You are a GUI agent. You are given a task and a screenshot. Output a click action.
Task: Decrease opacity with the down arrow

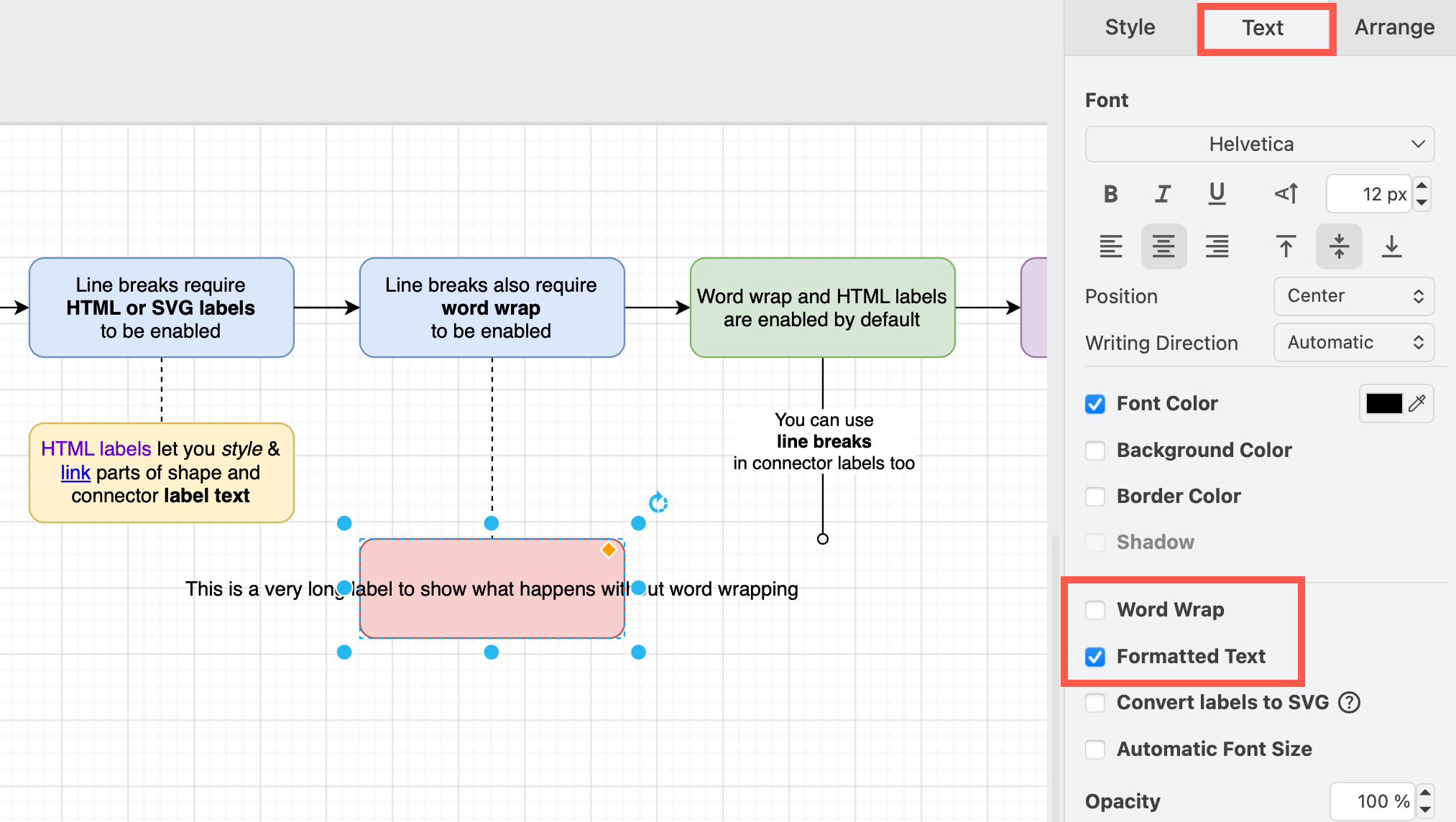point(1425,810)
